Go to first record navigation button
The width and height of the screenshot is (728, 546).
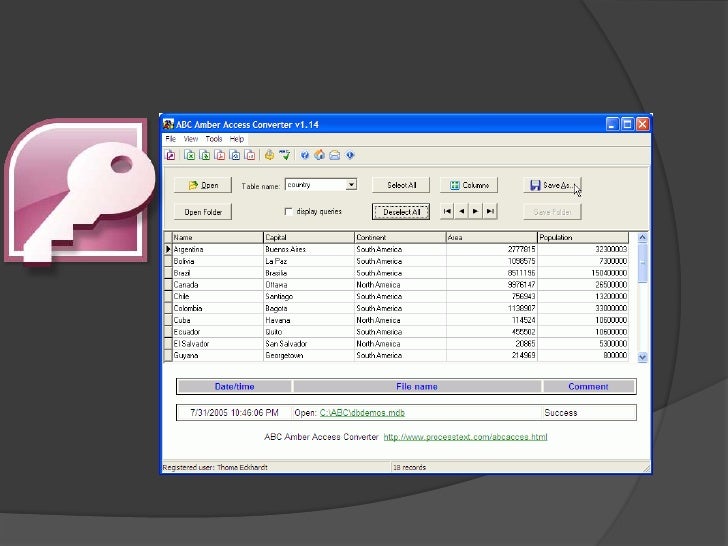click(447, 211)
